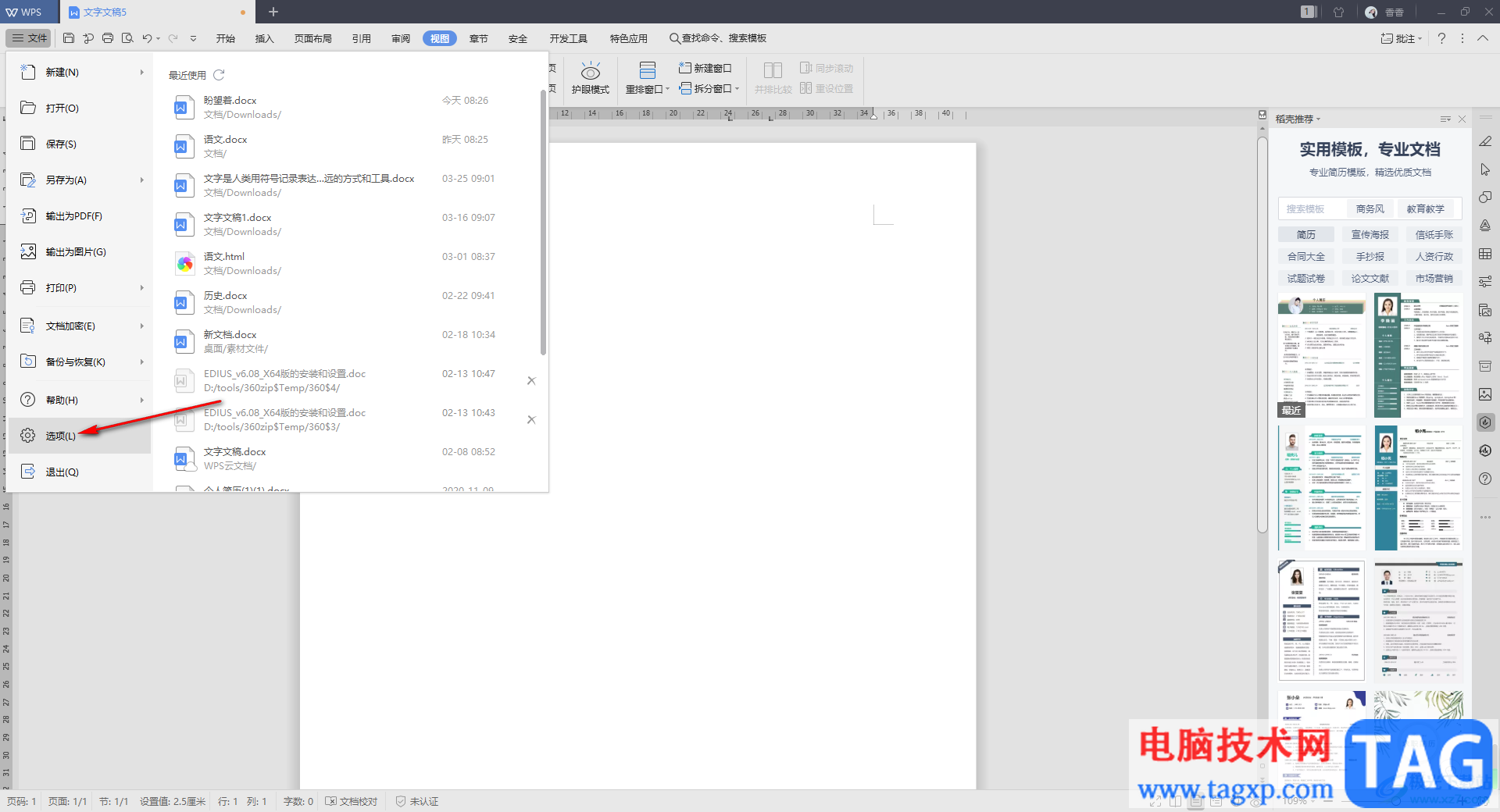Image resolution: width=1500 pixels, height=812 pixels.
Task: Close the 稻壳推荐 template panel
Action: click(1462, 119)
